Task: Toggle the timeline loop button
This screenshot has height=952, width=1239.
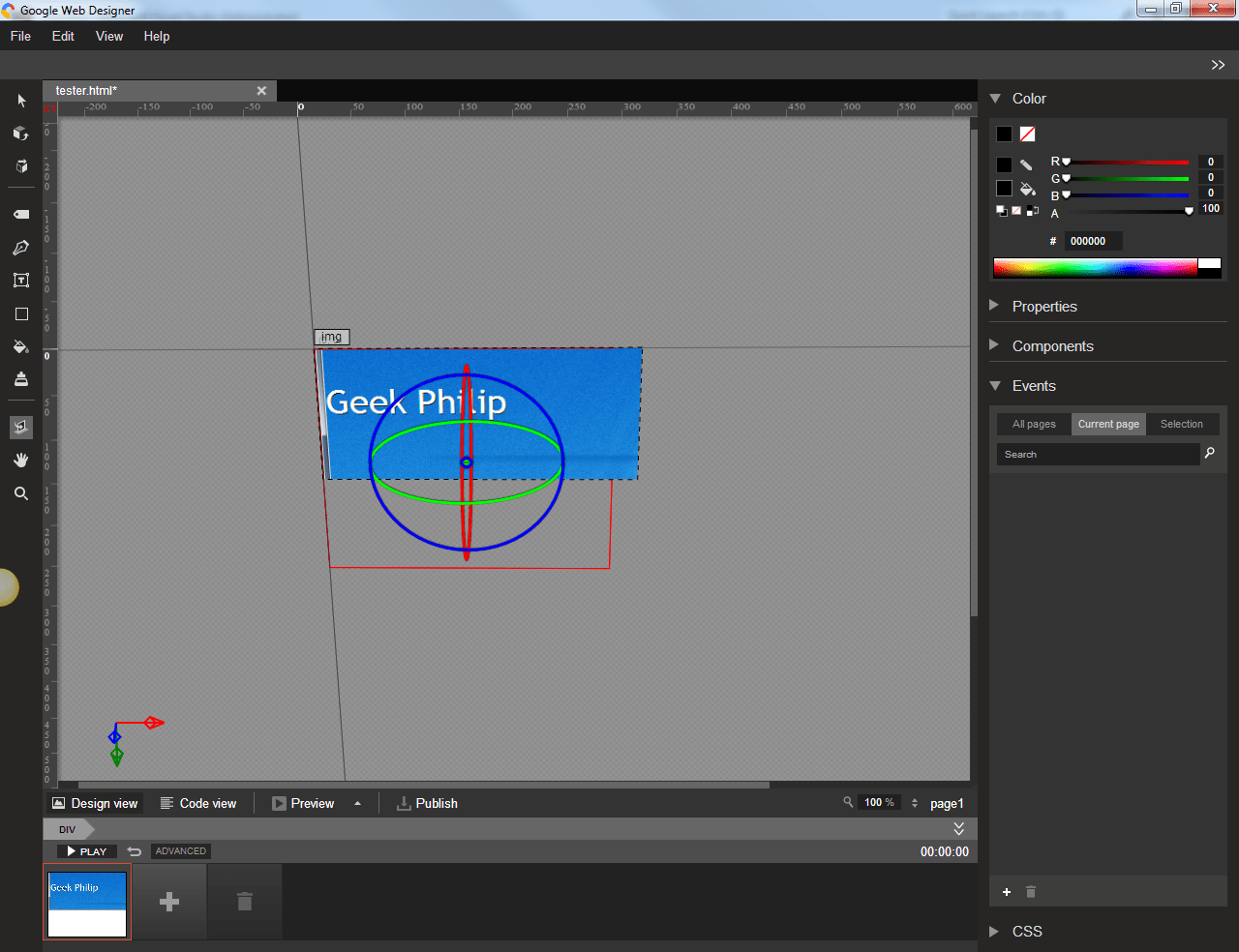Action: click(x=135, y=851)
